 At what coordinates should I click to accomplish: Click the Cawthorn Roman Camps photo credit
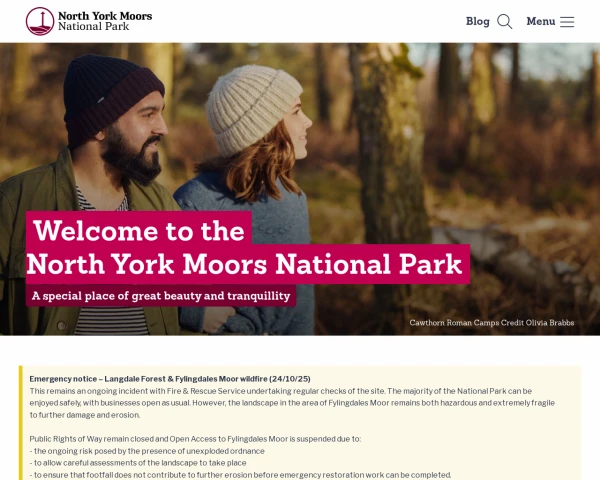[492, 322]
